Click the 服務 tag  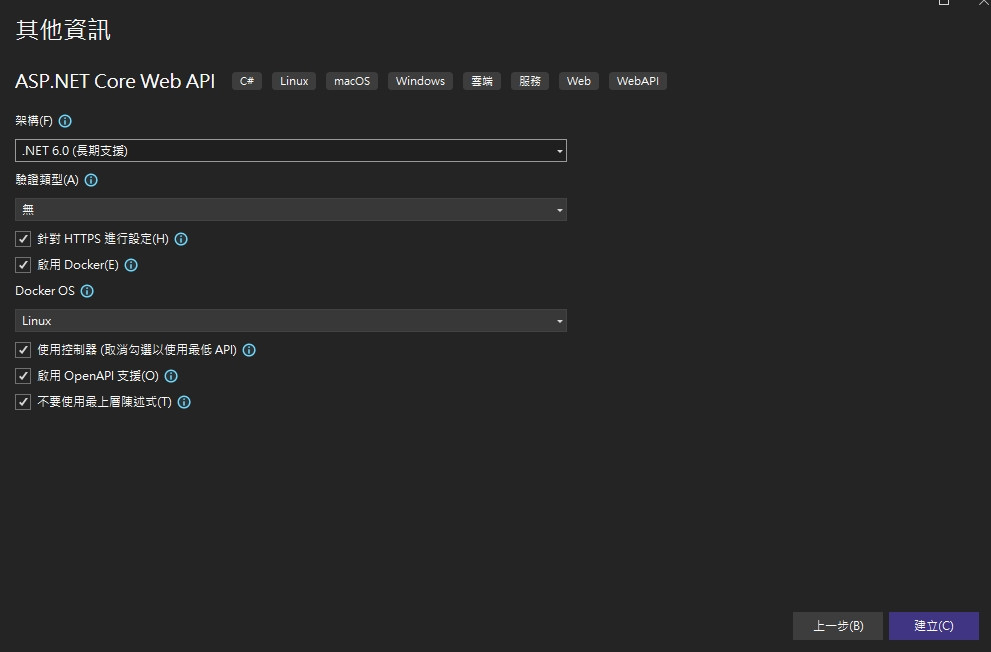point(530,81)
